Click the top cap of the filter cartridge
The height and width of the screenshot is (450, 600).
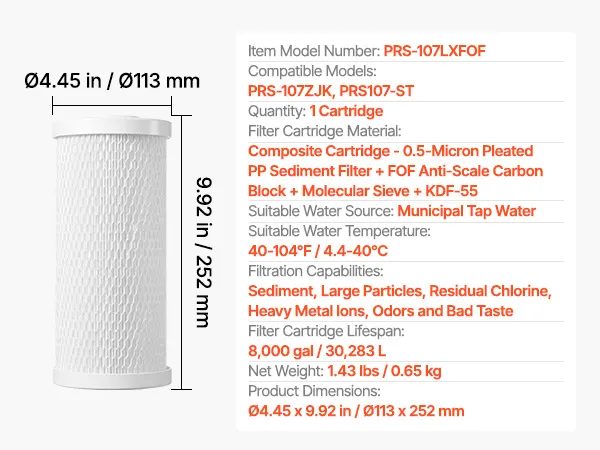(112, 127)
